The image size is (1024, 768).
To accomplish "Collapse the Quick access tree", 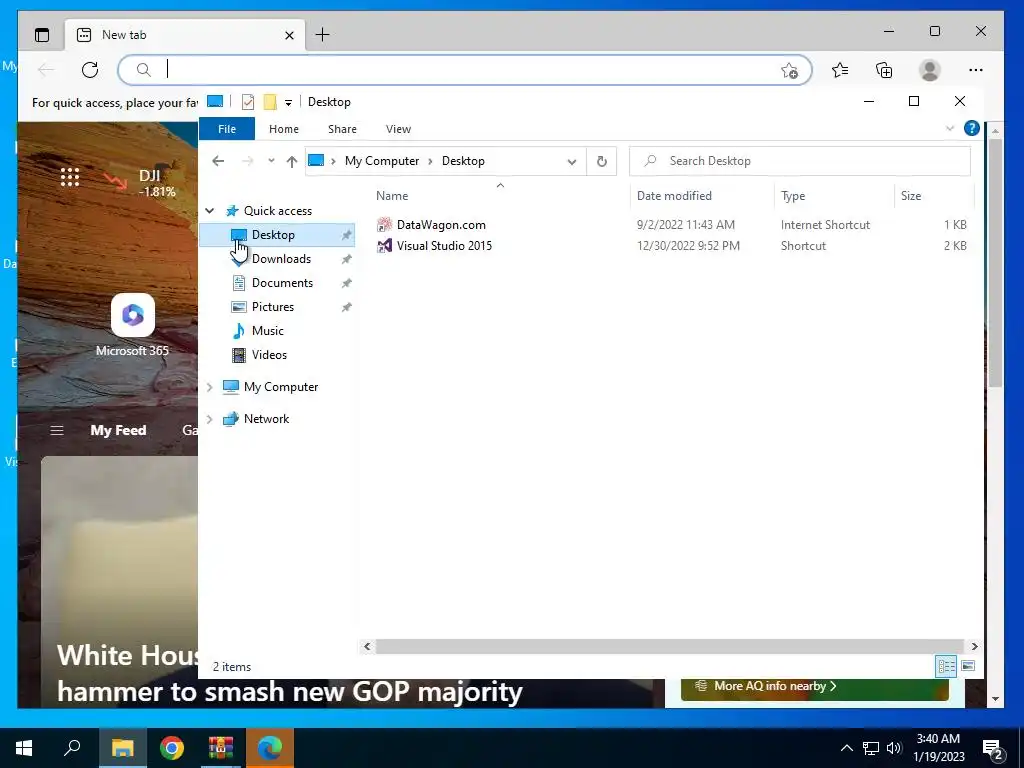I will click(210, 210).
